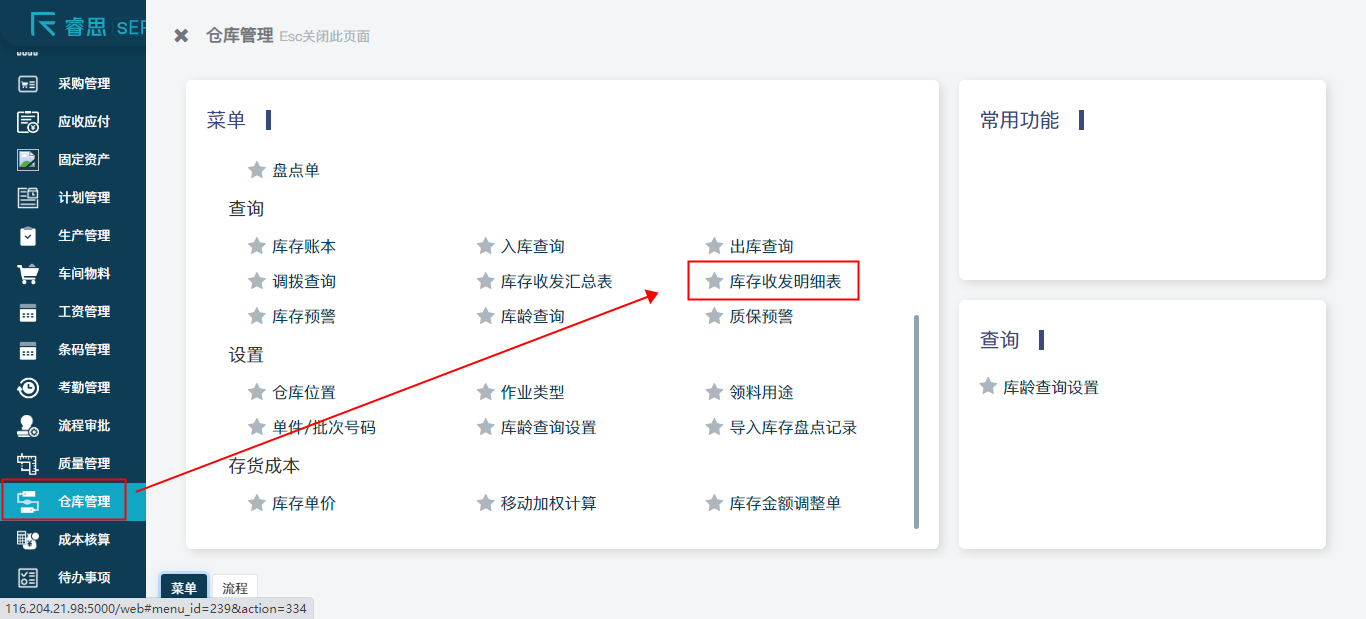
Task: Click the 考勤管理 clock icon
Action: coord(28,388)
